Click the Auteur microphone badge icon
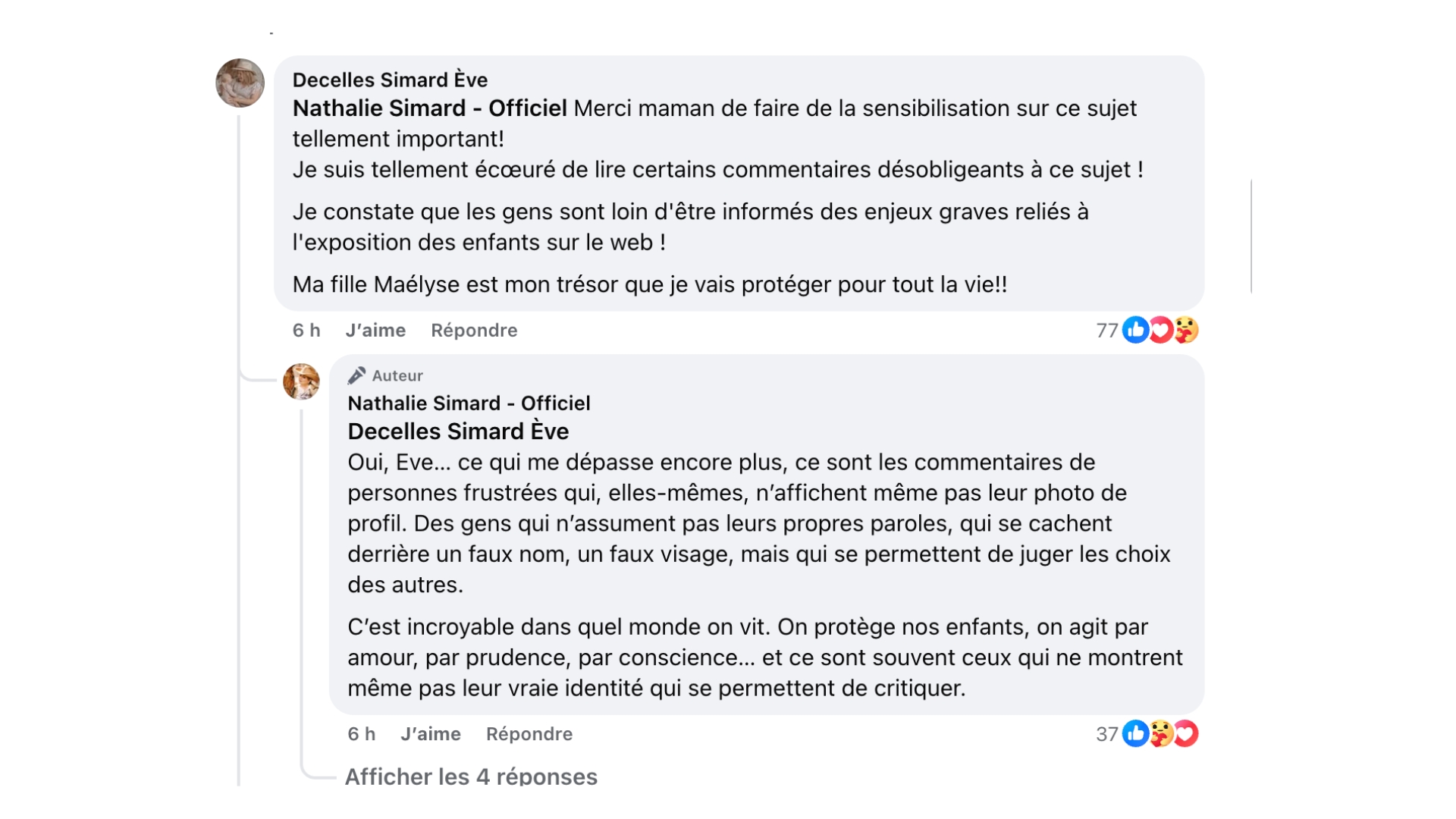Viewport: 1456px width, 819px height. pos(356,375)
